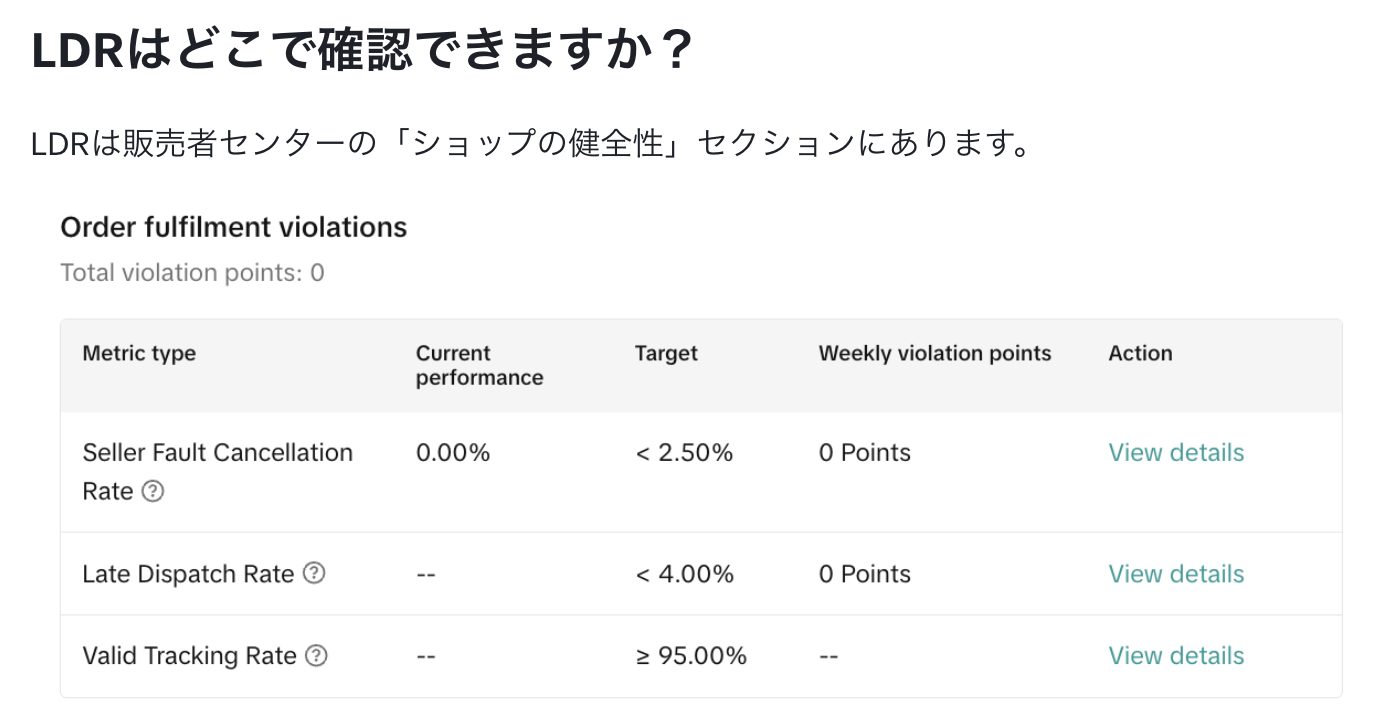Select the Seller Fault Cancellation Rate label
The image size is (1378, 722).
point(217,472)
